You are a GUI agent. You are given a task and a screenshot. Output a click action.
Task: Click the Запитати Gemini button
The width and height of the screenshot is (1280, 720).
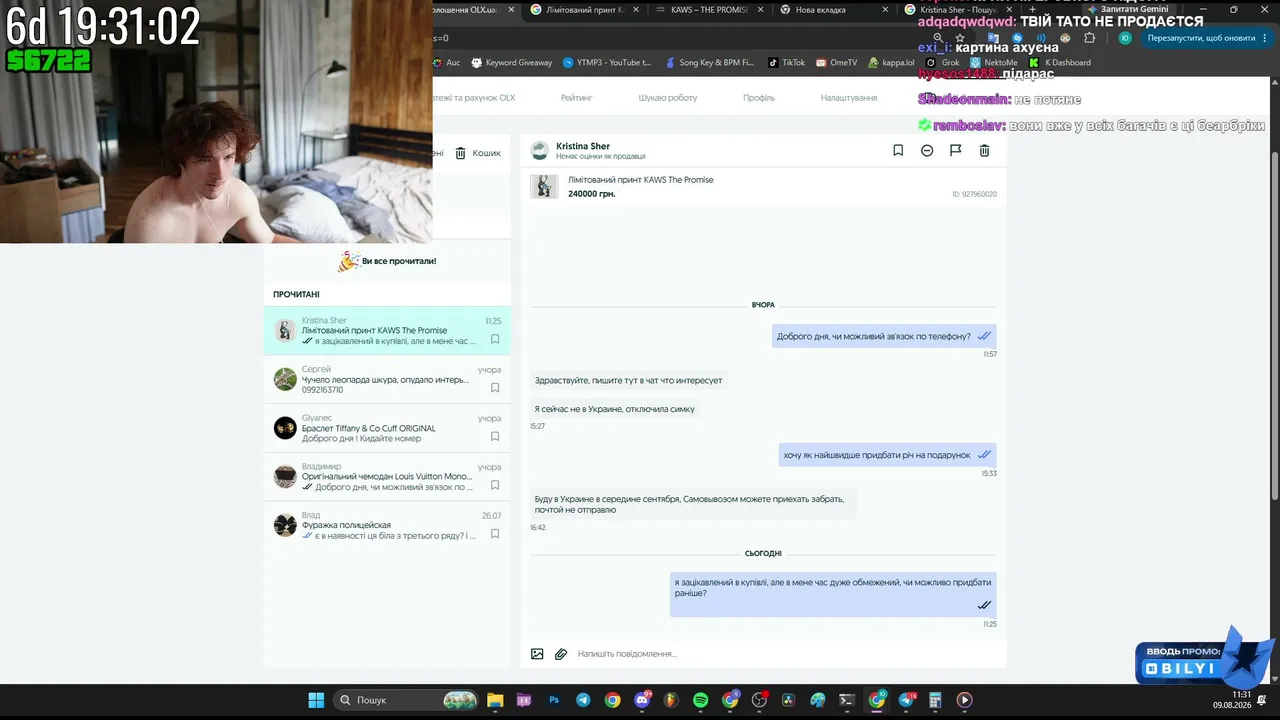click(1127, 9)
